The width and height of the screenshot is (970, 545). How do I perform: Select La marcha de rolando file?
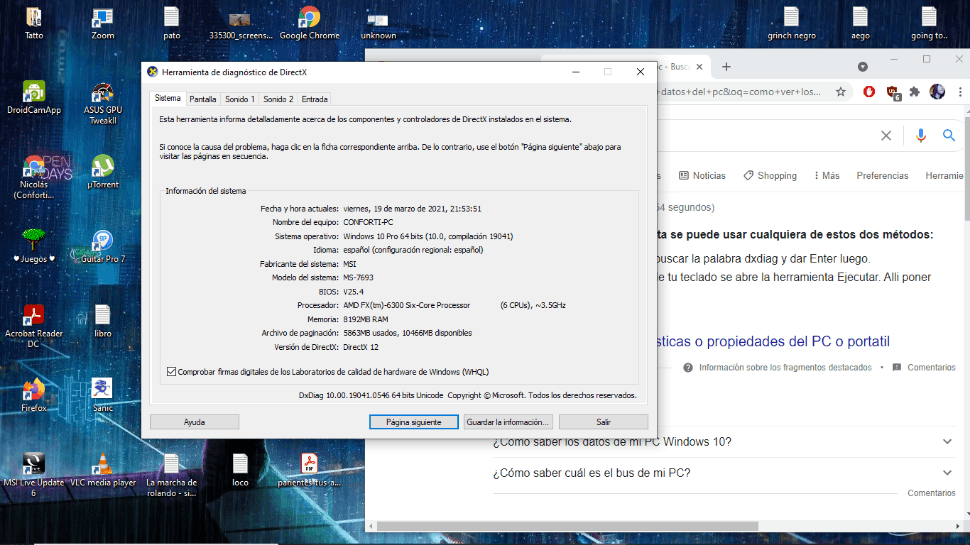[171, 475]
